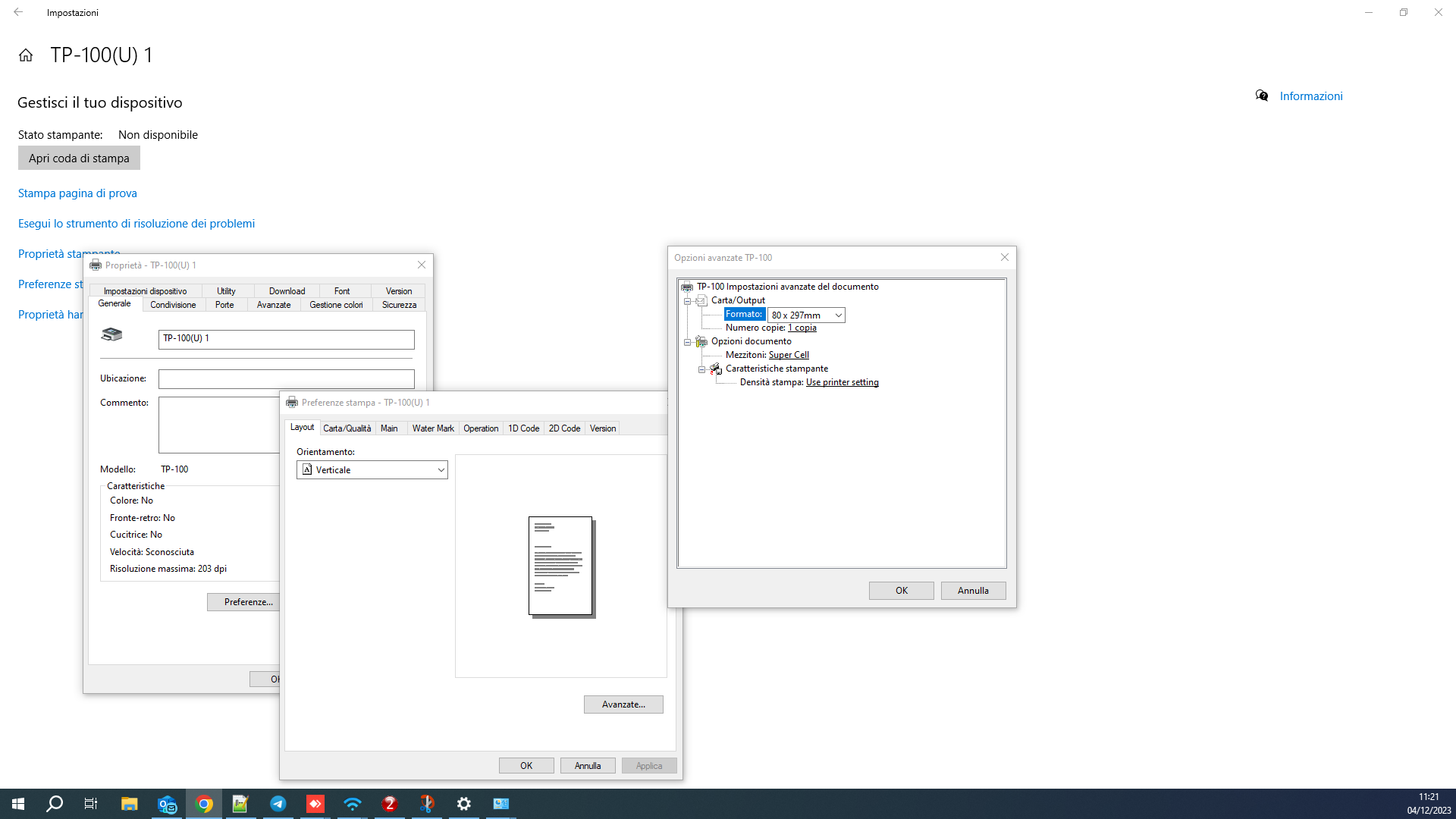Open Version tab in Preferenze stampa
Image resolution: width=1456 pixels, height=819 pixels.
point(603,428)
